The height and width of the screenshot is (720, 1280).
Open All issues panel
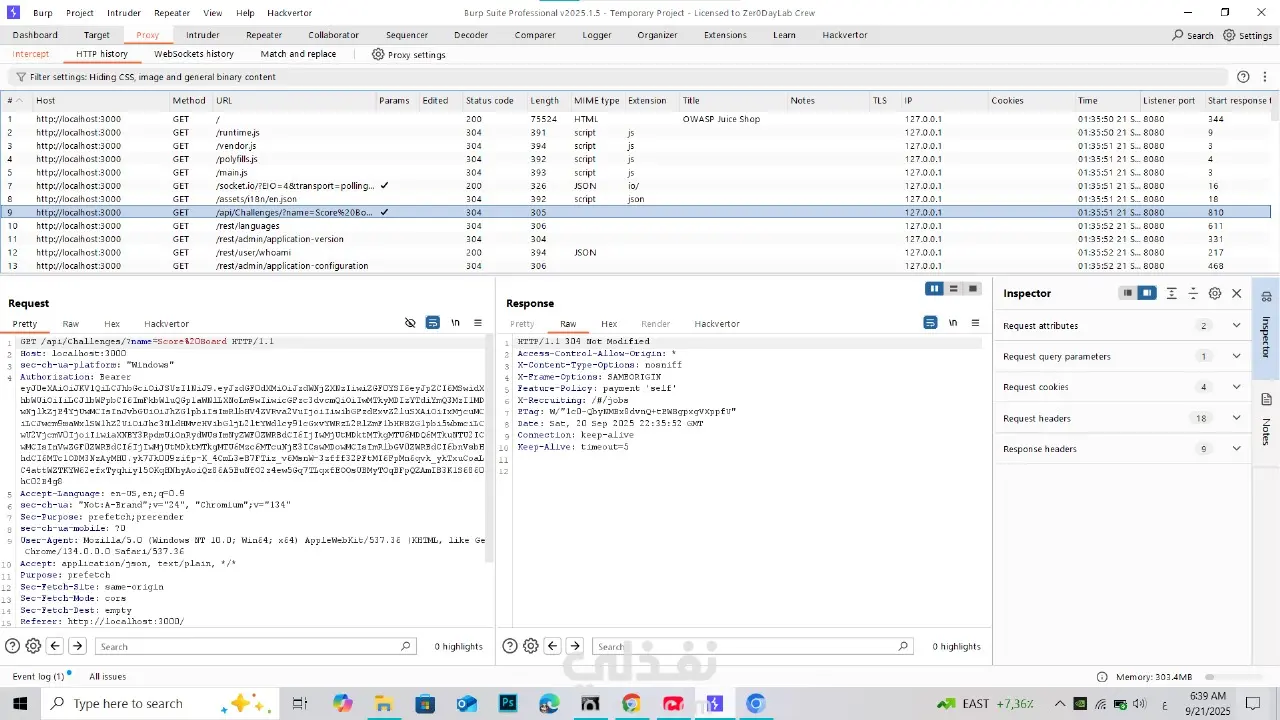(108, 677)
